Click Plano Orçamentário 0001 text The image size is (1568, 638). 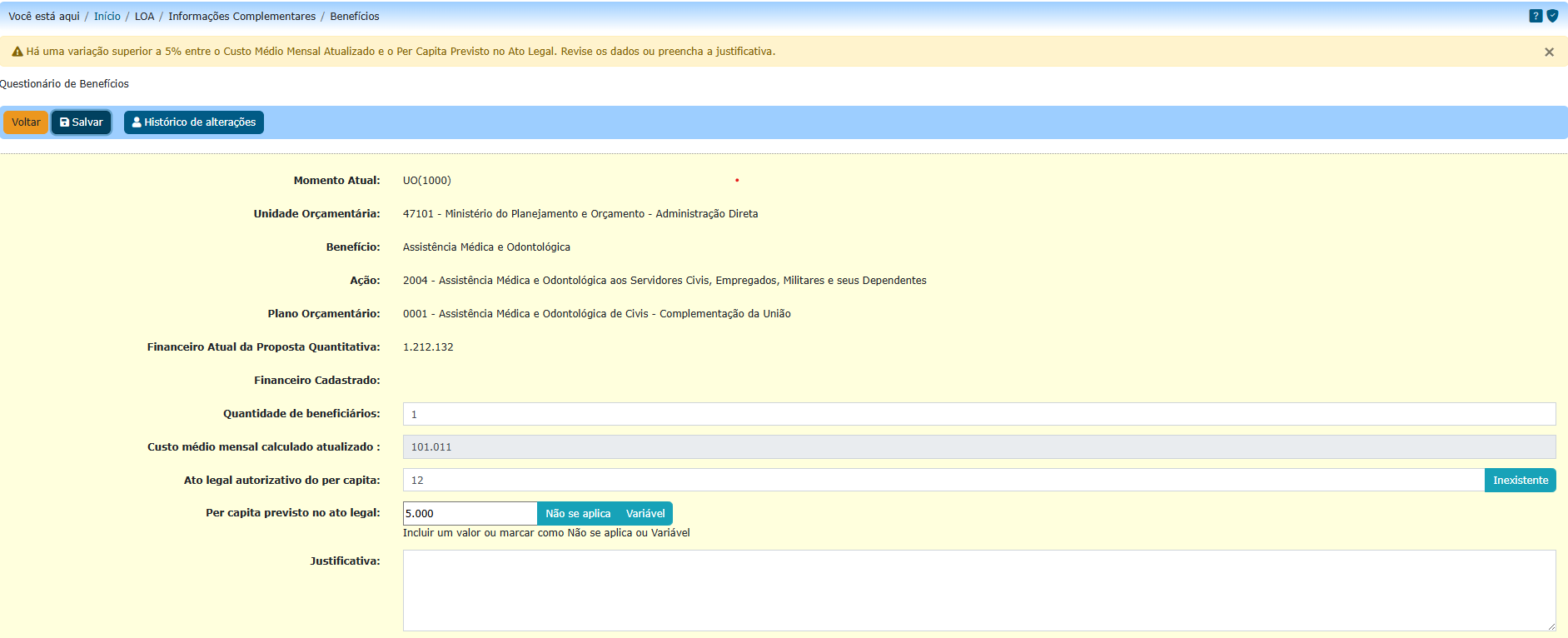[x=597, y=314]
